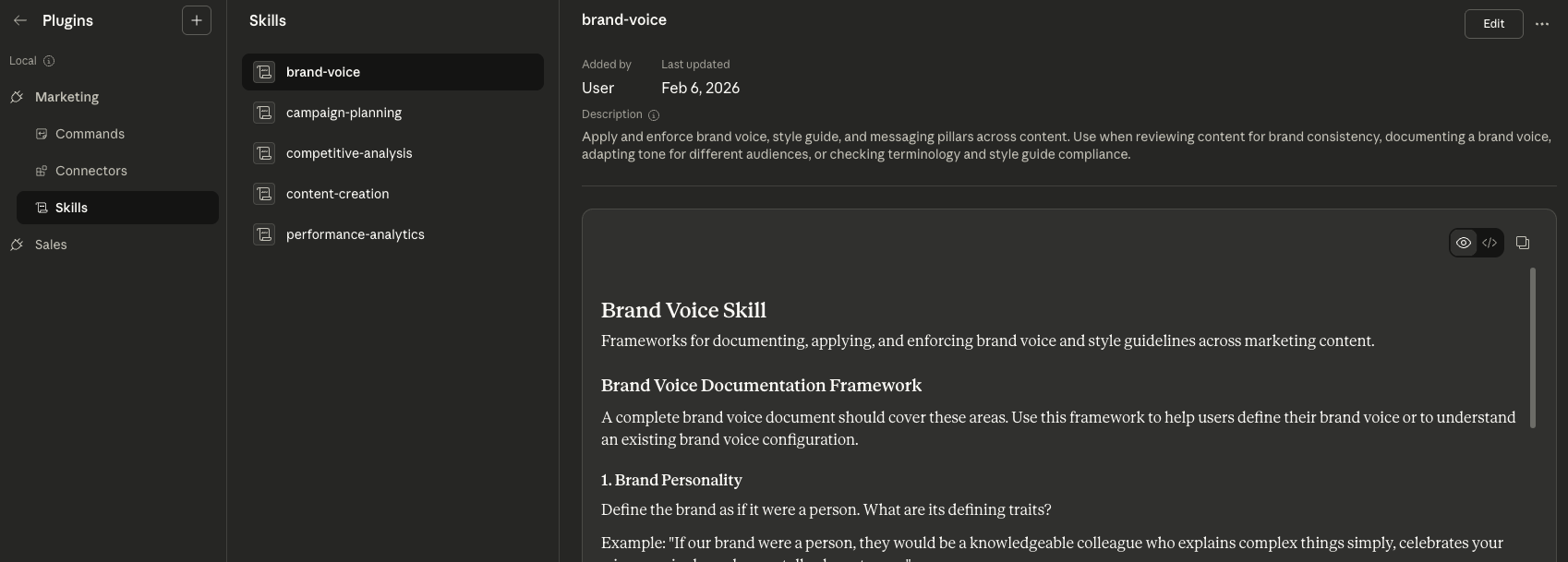Click the campaign-planning skill icon
1568x562 pixels.
264,113
